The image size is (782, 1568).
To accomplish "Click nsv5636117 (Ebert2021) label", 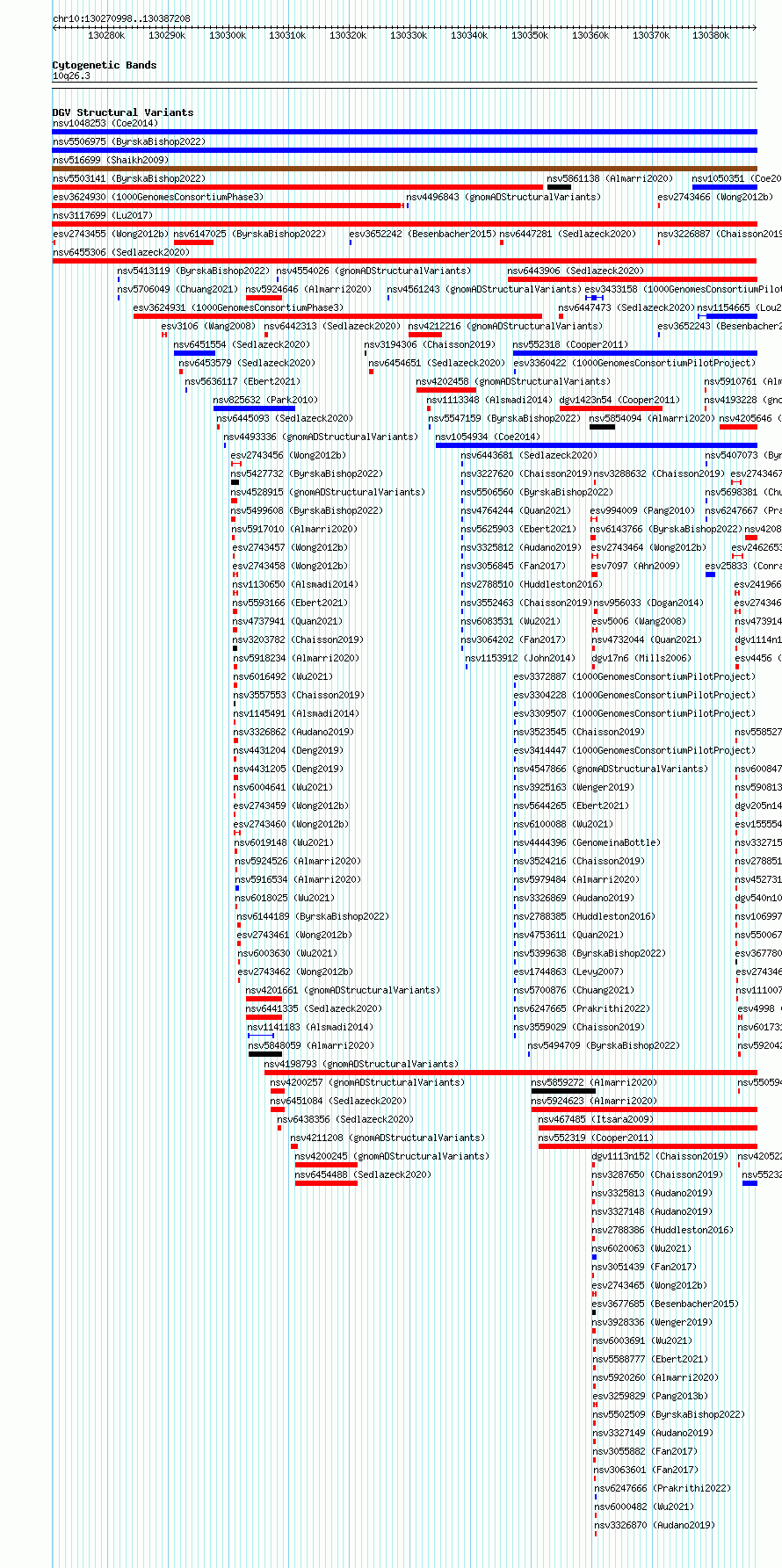I will point(243,381).
